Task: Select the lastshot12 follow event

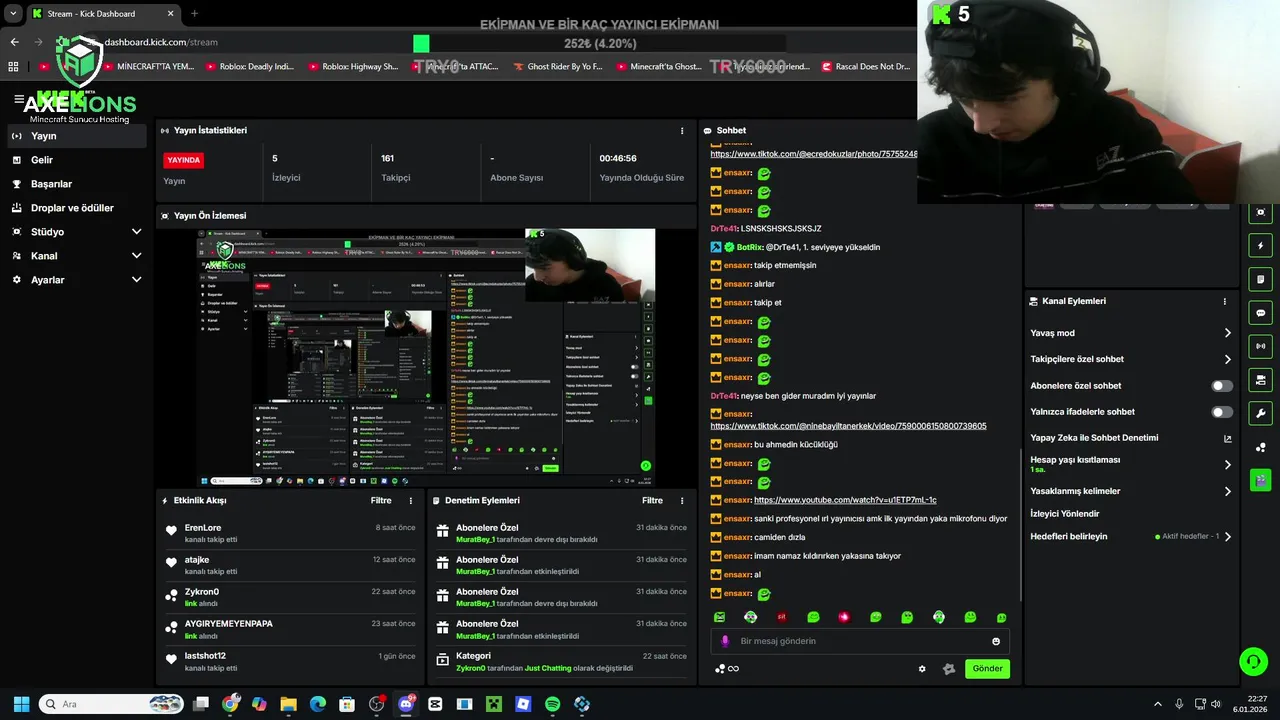Action: point(291,662)
